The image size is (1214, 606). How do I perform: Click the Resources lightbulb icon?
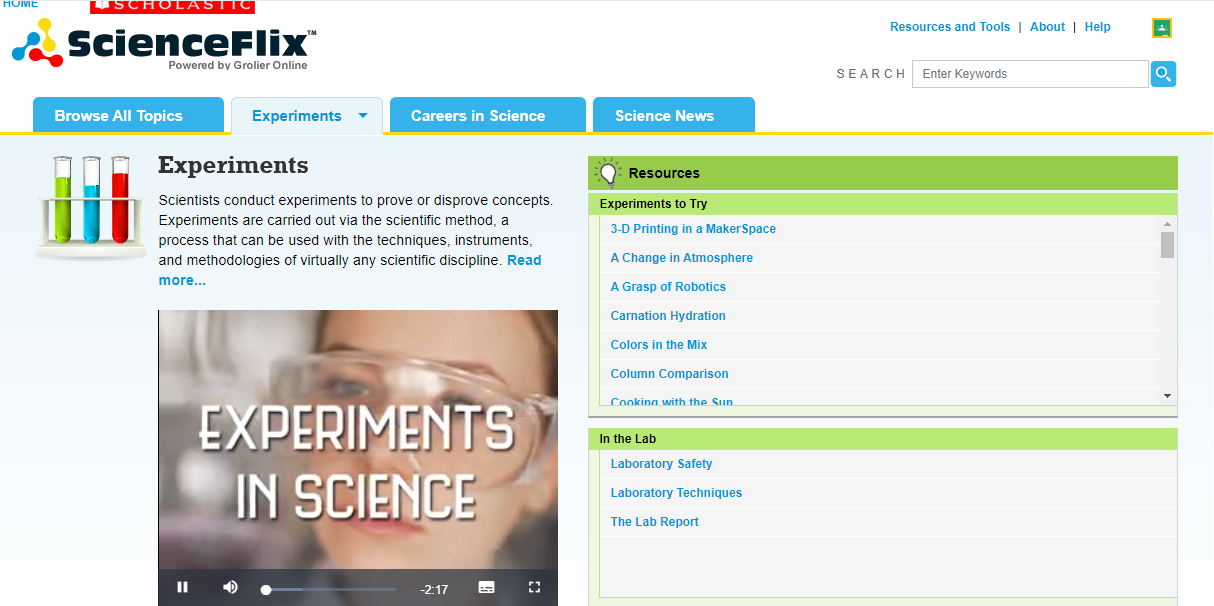(608, 172)
